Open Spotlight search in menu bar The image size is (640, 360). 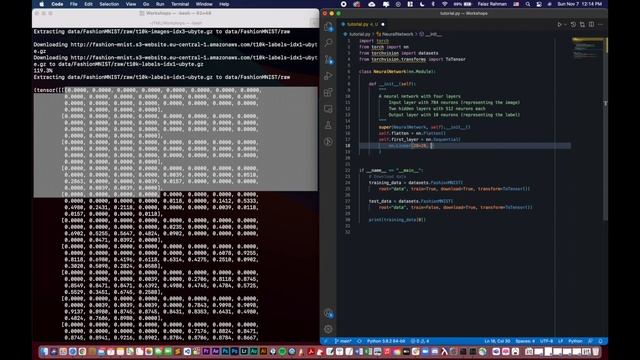[x=528, y=4]
